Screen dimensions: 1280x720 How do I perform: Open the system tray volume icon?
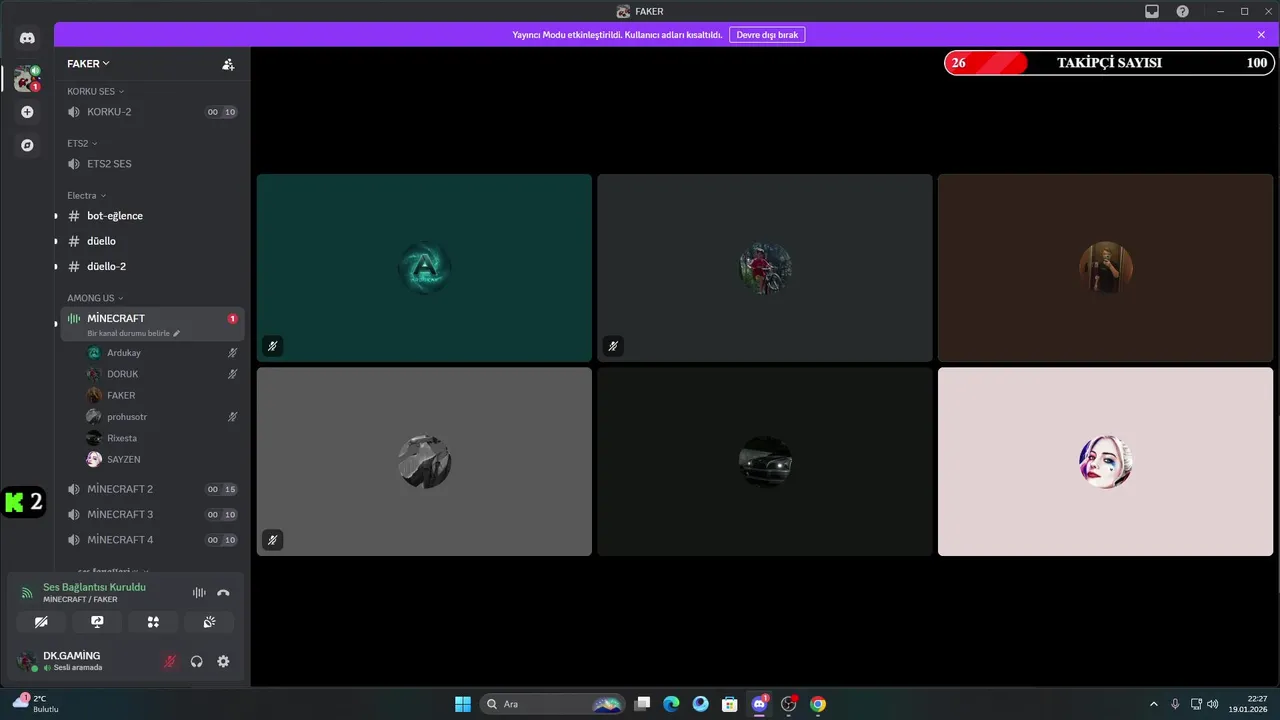point(1213,704)
